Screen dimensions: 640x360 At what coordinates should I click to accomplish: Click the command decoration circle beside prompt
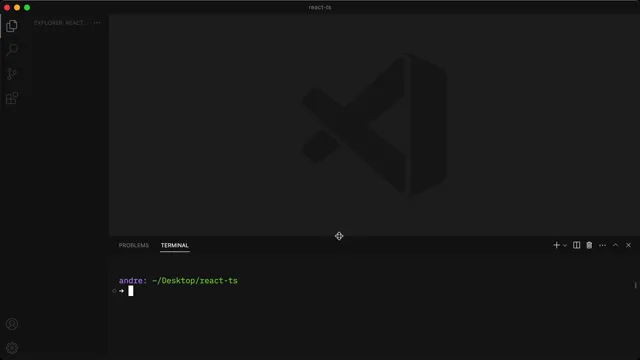pos(114,291)
